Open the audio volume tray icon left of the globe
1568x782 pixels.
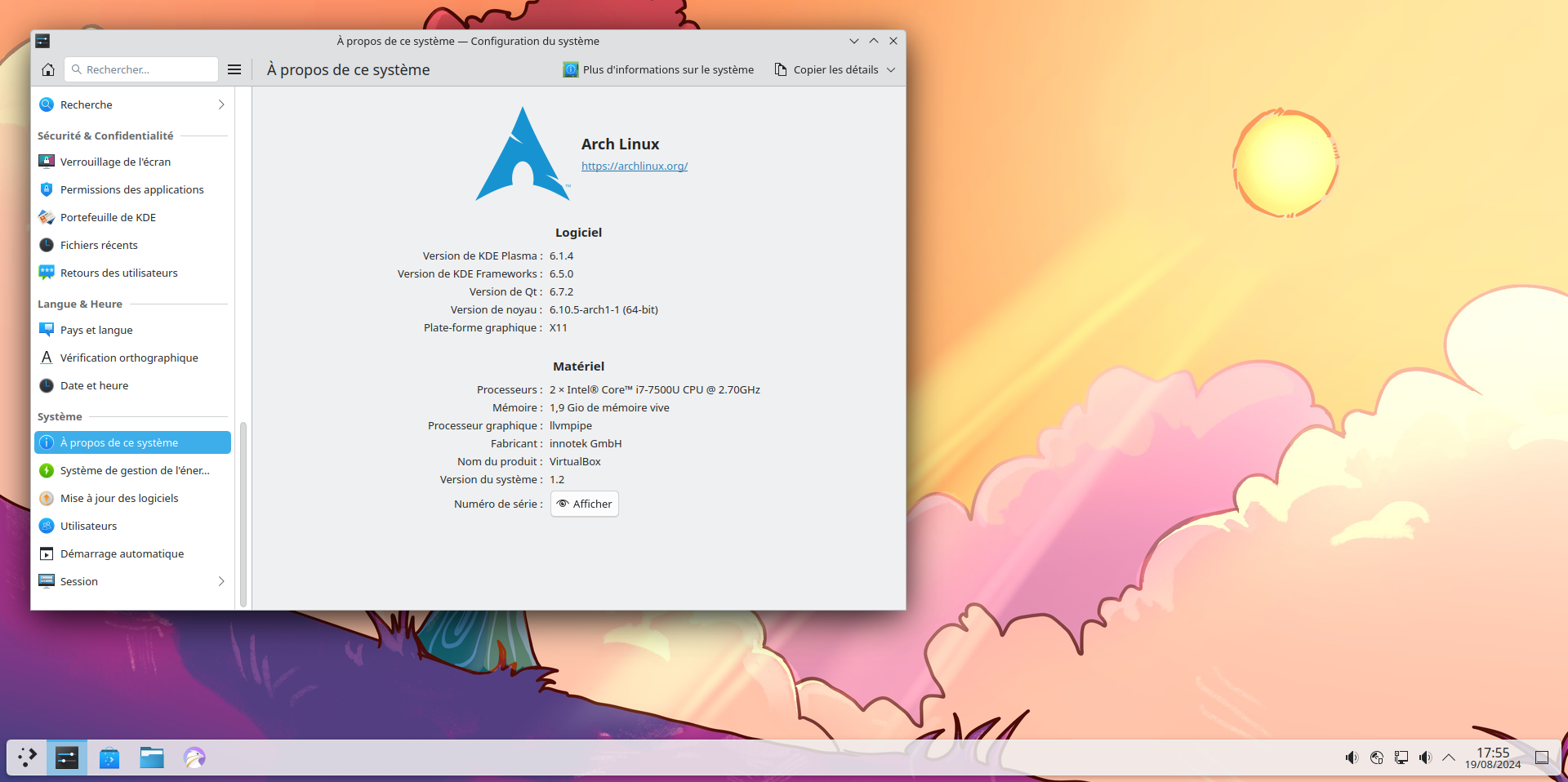(1352, 758)
